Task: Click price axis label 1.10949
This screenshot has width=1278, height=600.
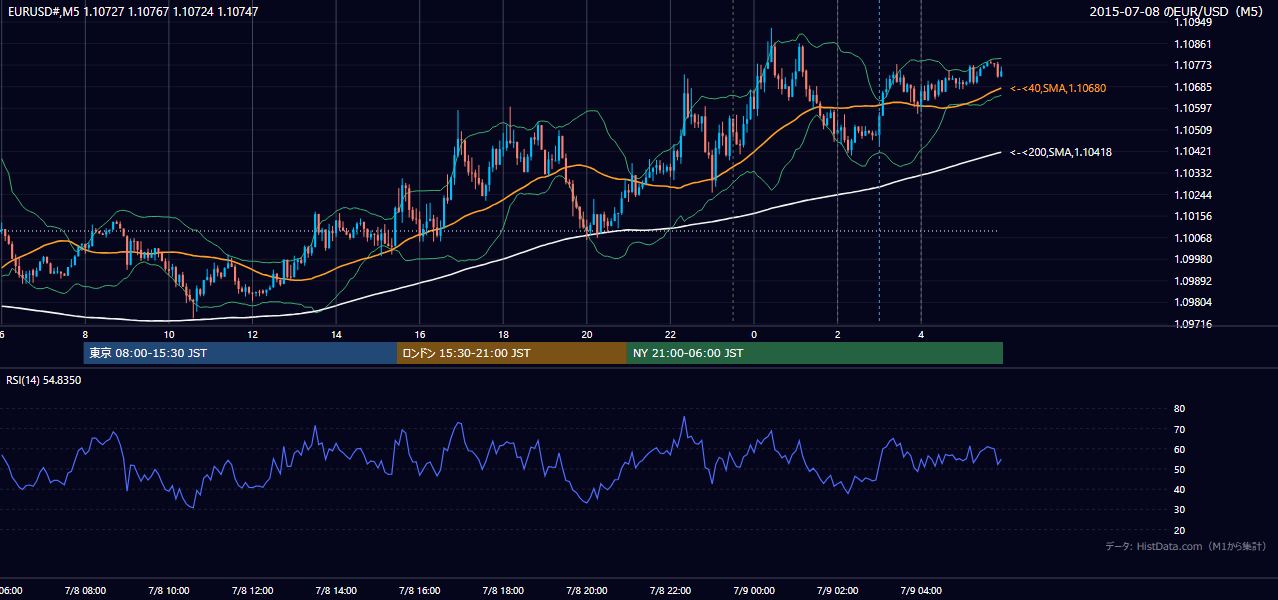Action: [1192, 22]
